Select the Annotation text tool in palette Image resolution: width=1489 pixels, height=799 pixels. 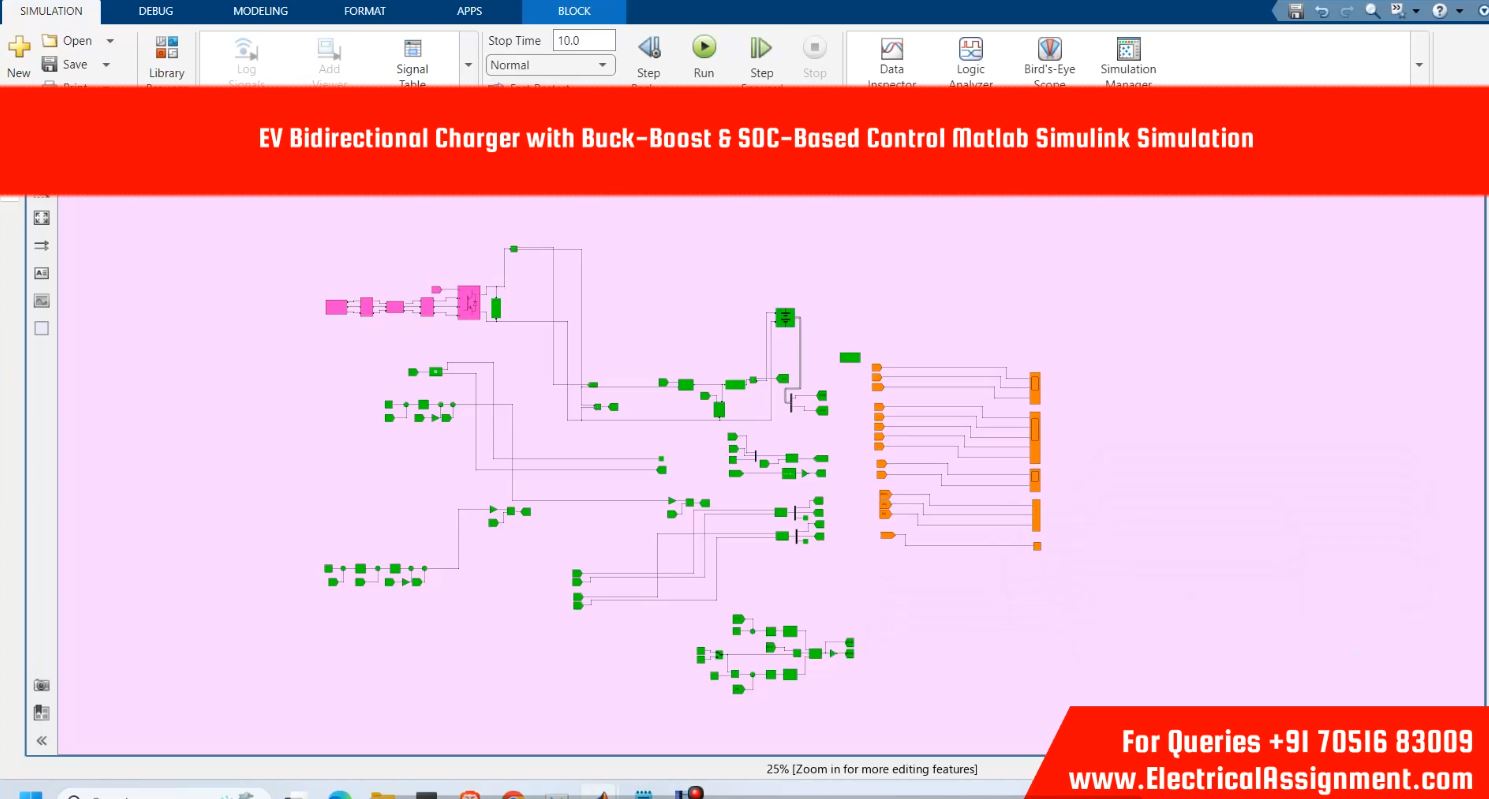[41, 273]
